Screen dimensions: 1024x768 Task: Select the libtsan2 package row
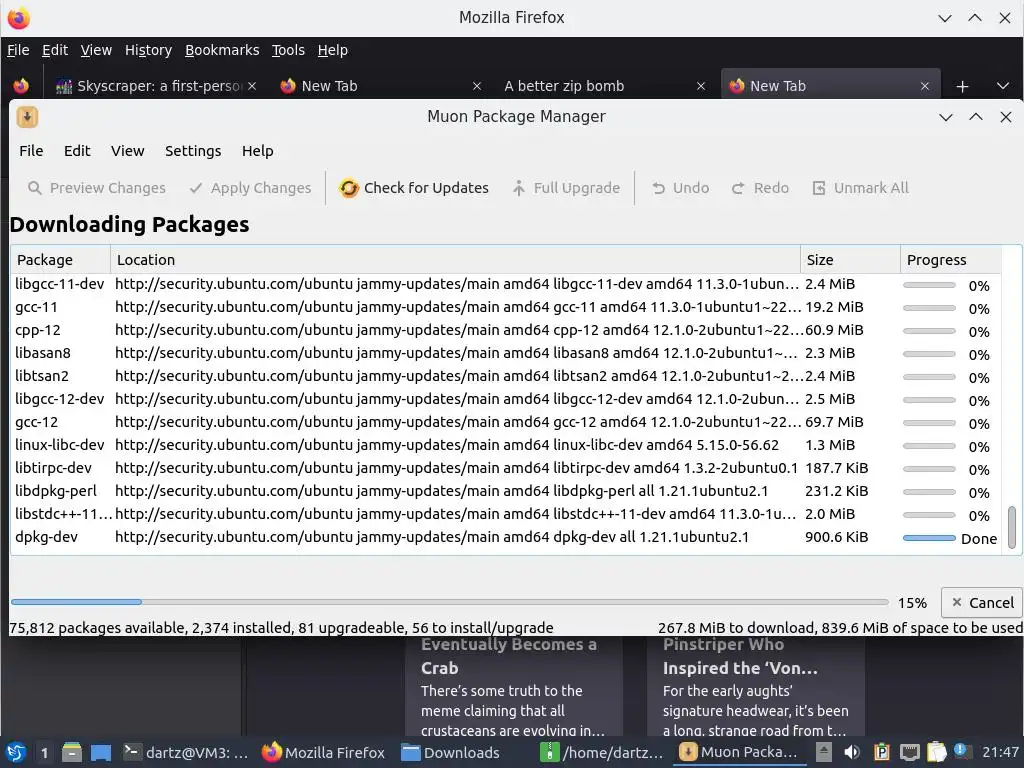coord(505,377)
